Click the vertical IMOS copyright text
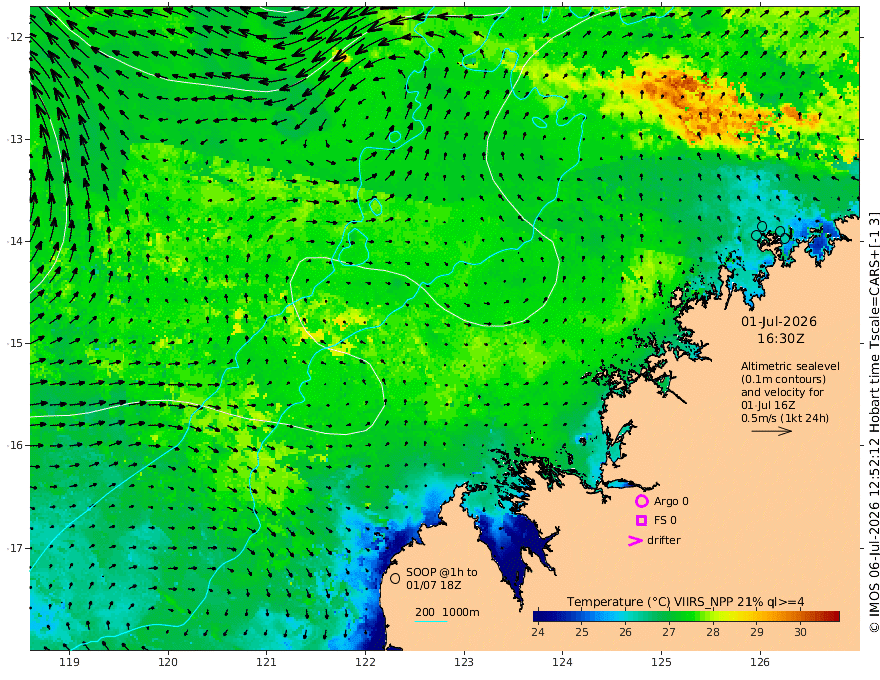 [874, 421]
